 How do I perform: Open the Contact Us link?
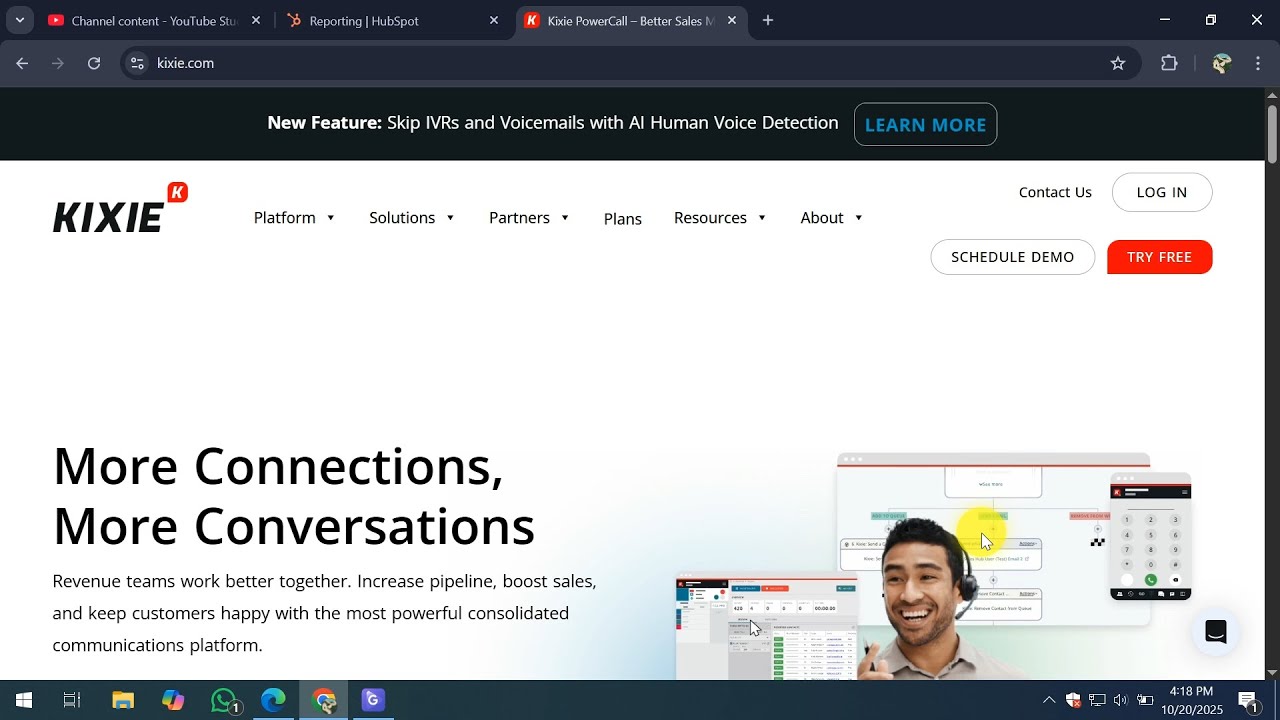[1055, 192]
